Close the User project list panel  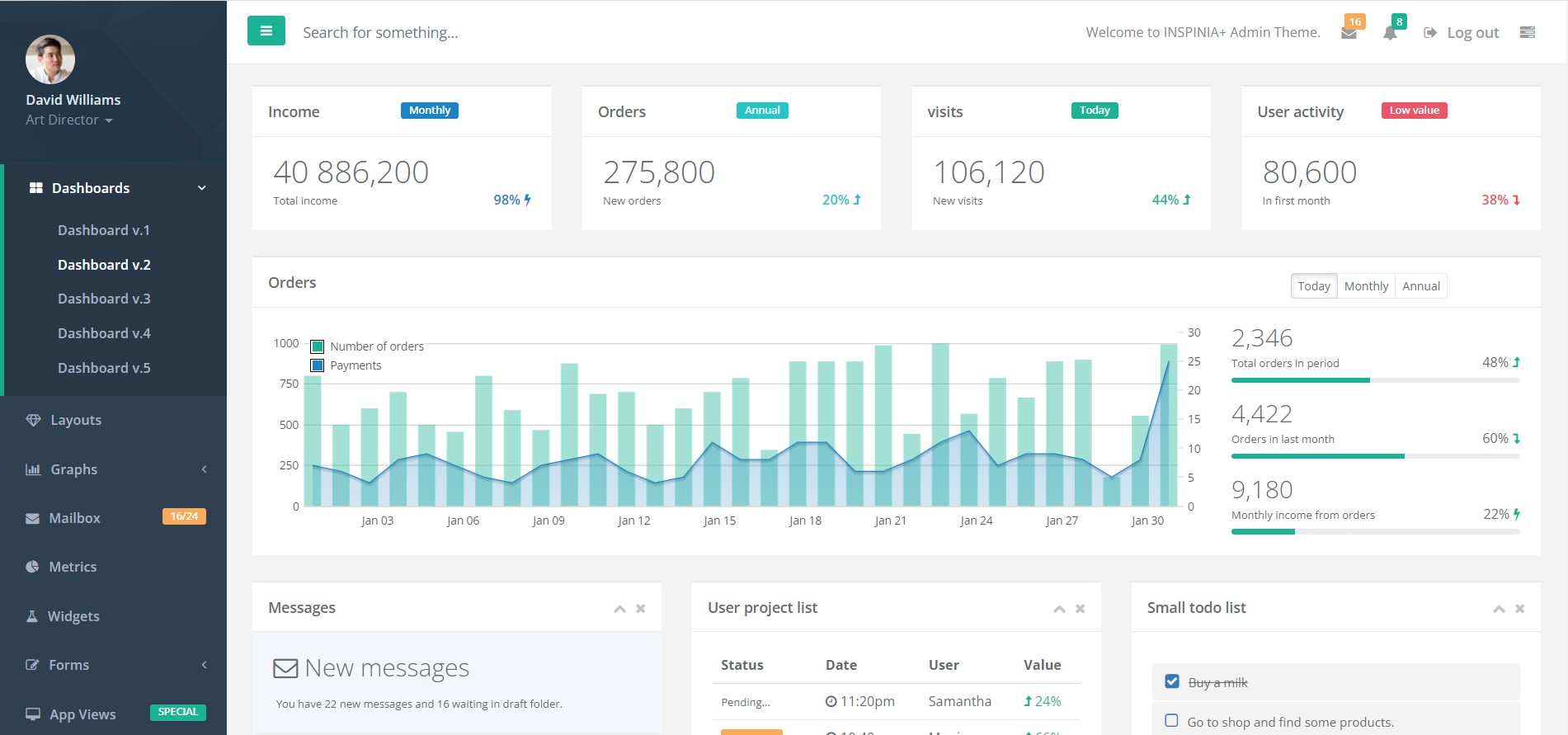point(1080,609)
